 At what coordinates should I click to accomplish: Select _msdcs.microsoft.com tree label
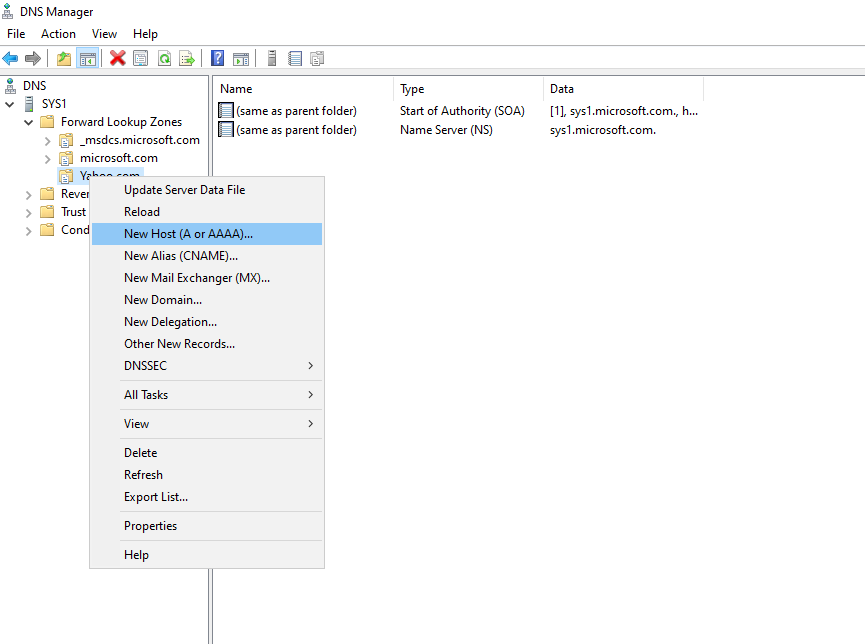click(140, 140)
